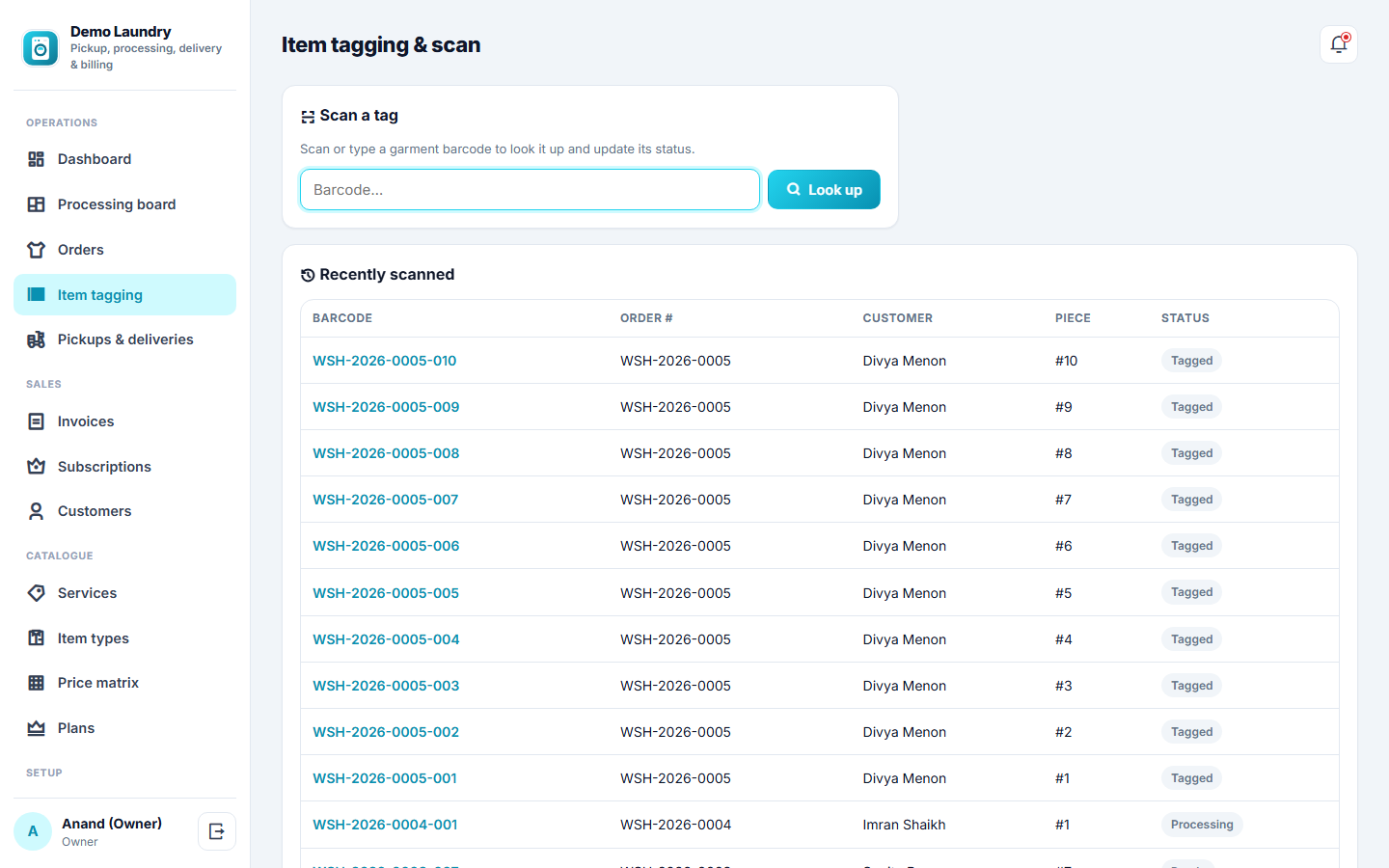1389x868 pixels.
Task: Go to Processing board
Action: click(x=124, y=204)
